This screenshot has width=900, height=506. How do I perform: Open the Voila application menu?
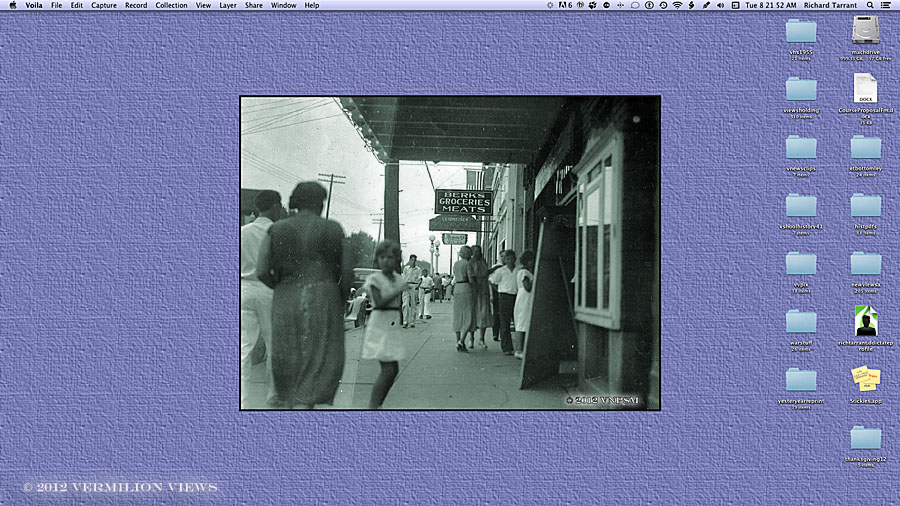pyautogui.click(x=34, y=5)
